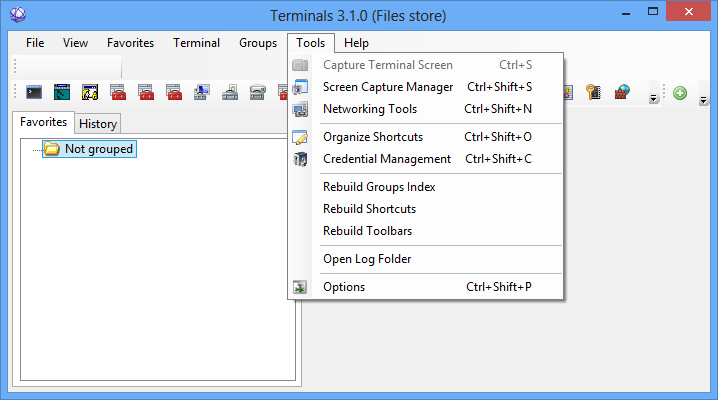Open Screen Capture Manager from Tools menu
718x400 pixels.
[x=388, y=87]
